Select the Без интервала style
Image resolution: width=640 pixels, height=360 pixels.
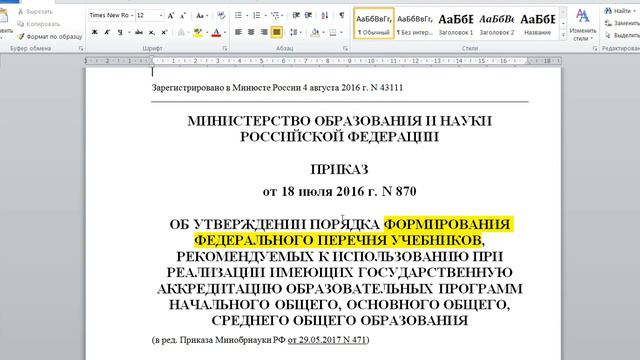pos(415,23)
